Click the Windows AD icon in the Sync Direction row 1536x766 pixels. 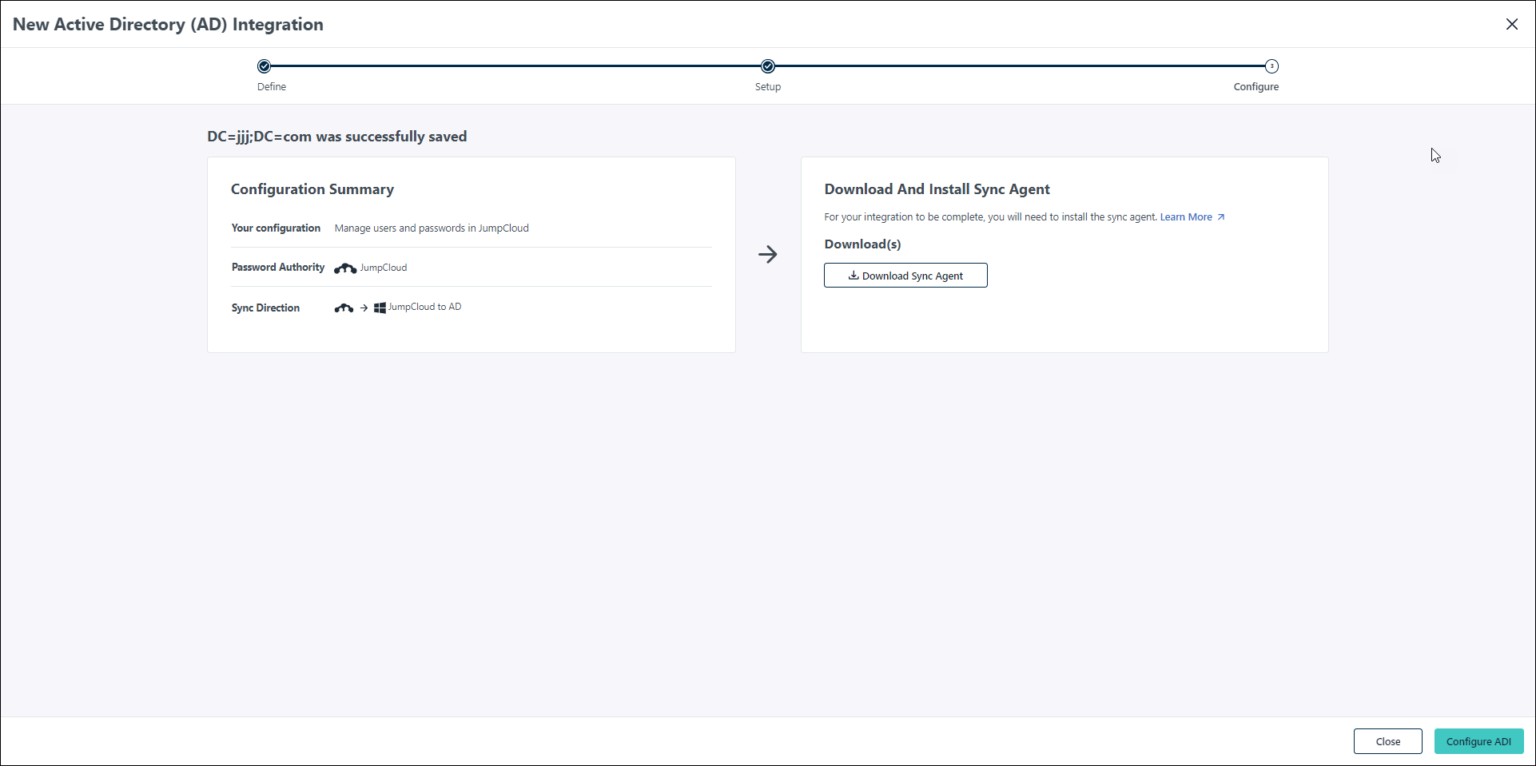pyautogui.click(x=379, y=307)
